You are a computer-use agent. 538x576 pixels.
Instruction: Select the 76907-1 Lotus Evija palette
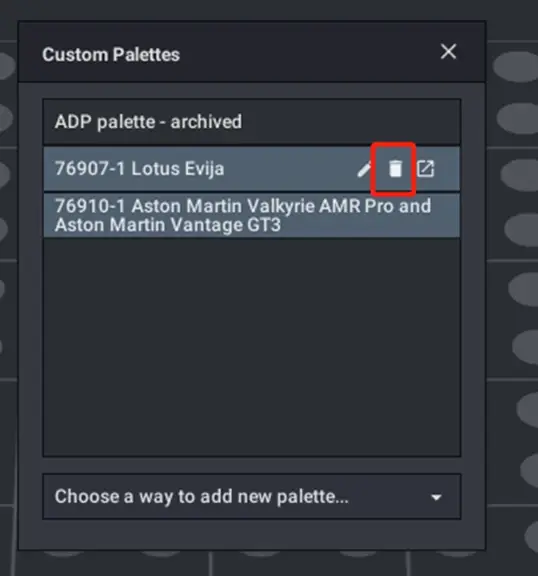pos(252,169)
